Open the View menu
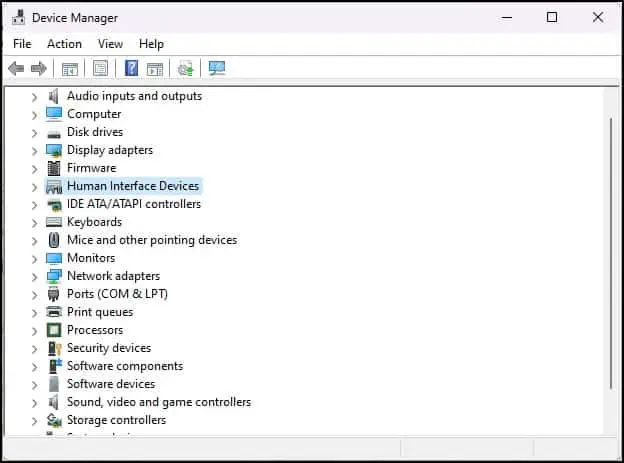Viewport: 624px width, 463px height. click(110, 44)
